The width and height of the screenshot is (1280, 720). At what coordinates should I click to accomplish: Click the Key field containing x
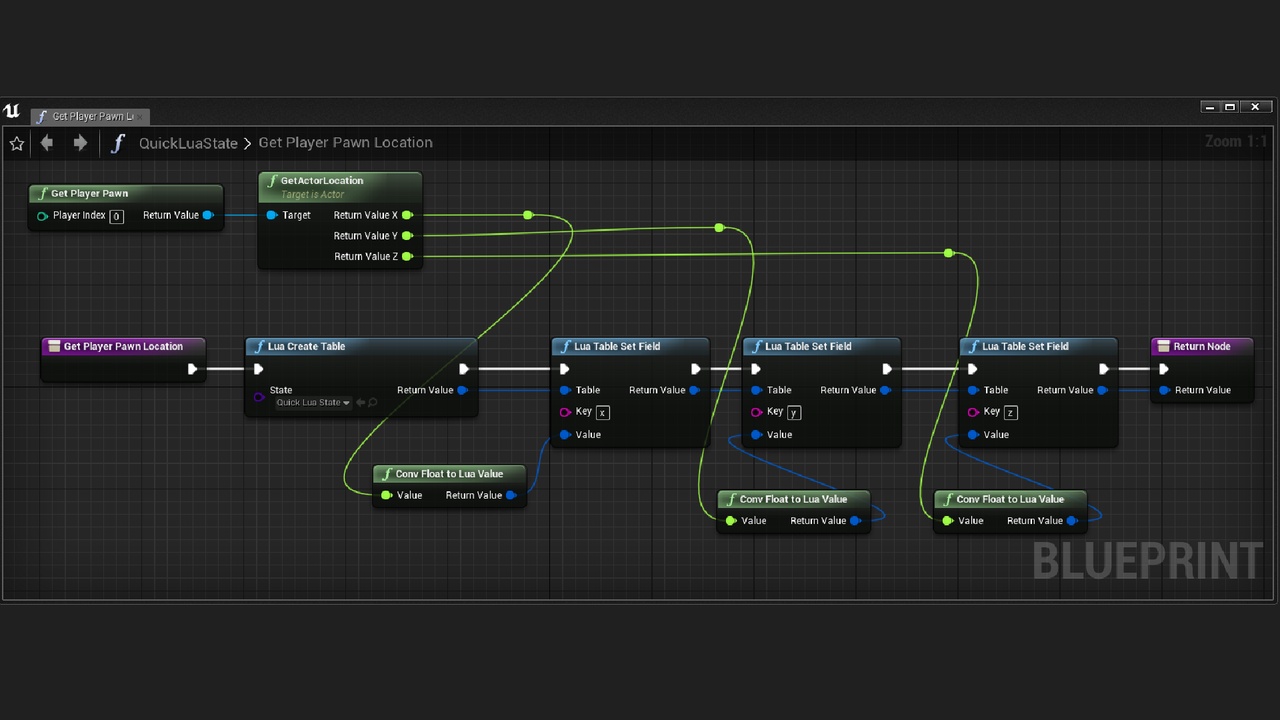click(602, 412)
